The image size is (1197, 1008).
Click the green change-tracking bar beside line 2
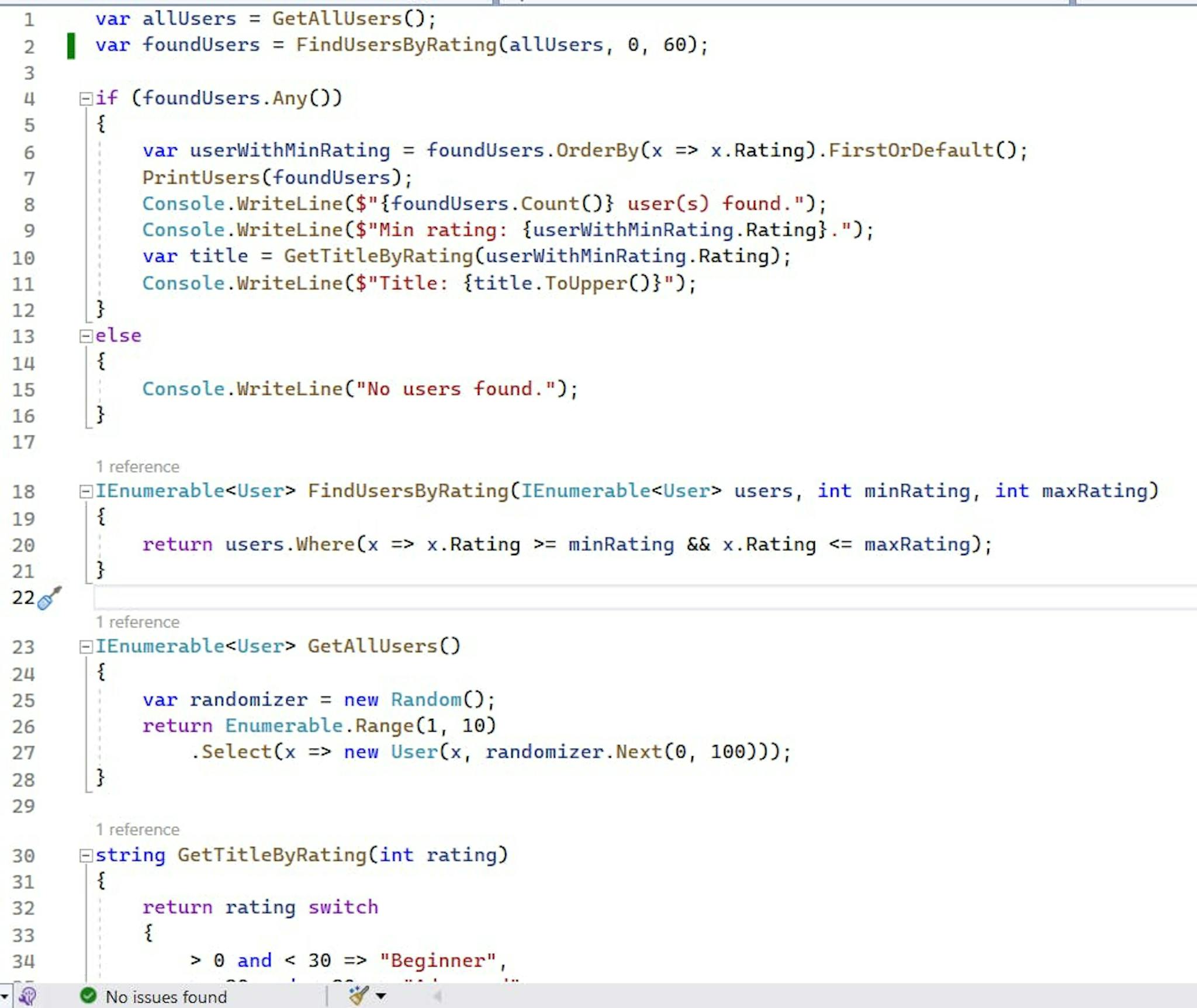(71, 45)
